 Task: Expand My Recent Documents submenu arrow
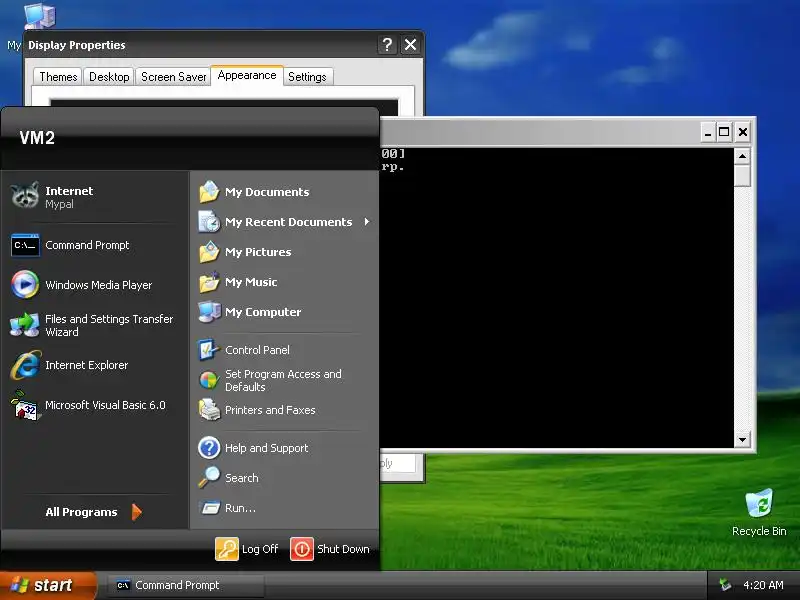click(367, 222)
